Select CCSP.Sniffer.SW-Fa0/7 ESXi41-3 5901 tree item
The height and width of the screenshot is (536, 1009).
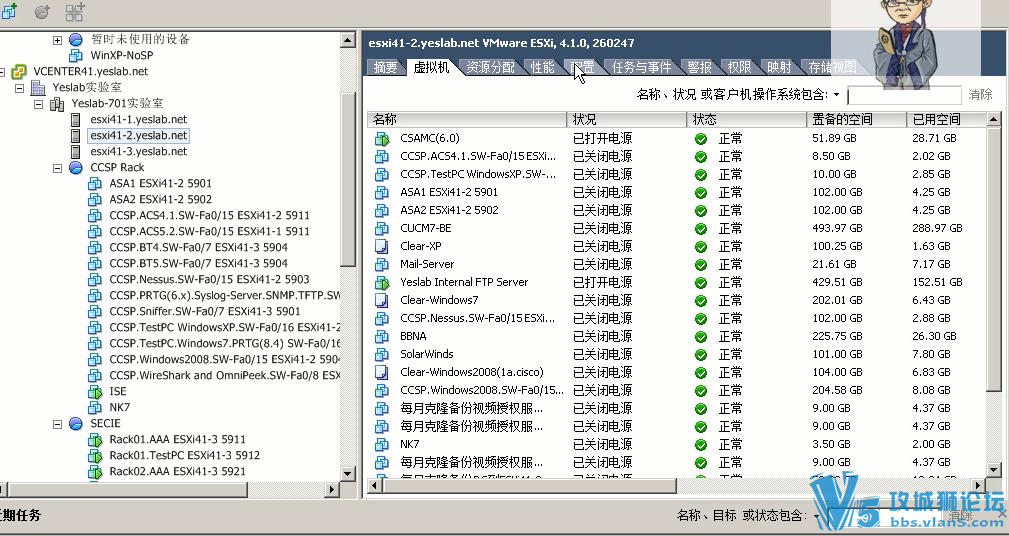tap(205, 311)
